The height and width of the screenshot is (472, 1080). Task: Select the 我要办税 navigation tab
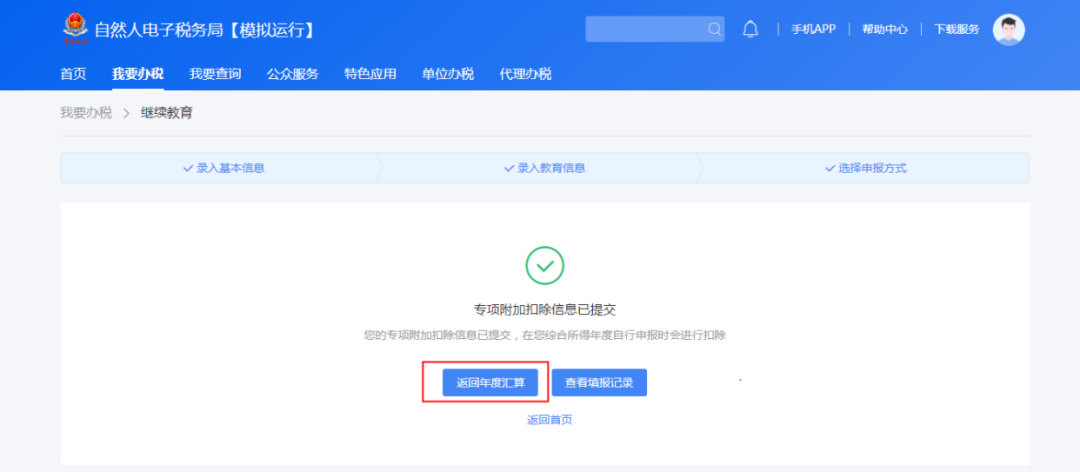[x=138, y=73]
